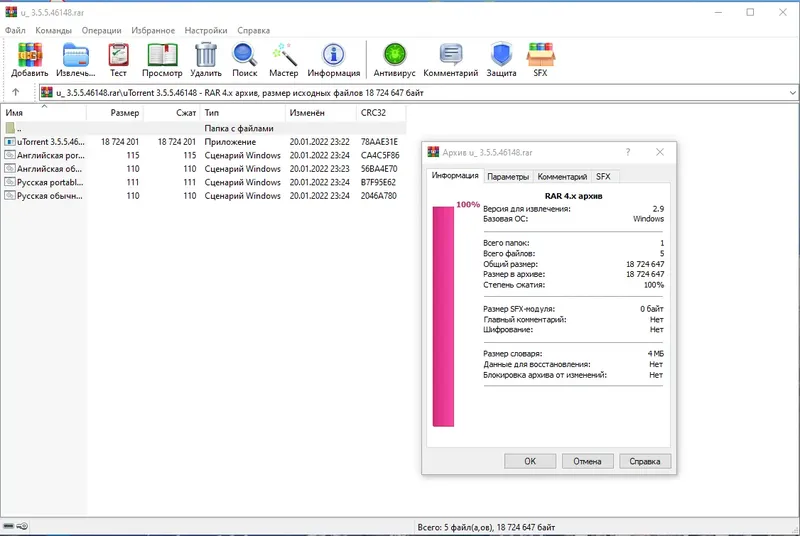The image size is (800, 536).
Task: Click the icon of uTorrent 3.5.5.46 file
Action: point(10,142)
